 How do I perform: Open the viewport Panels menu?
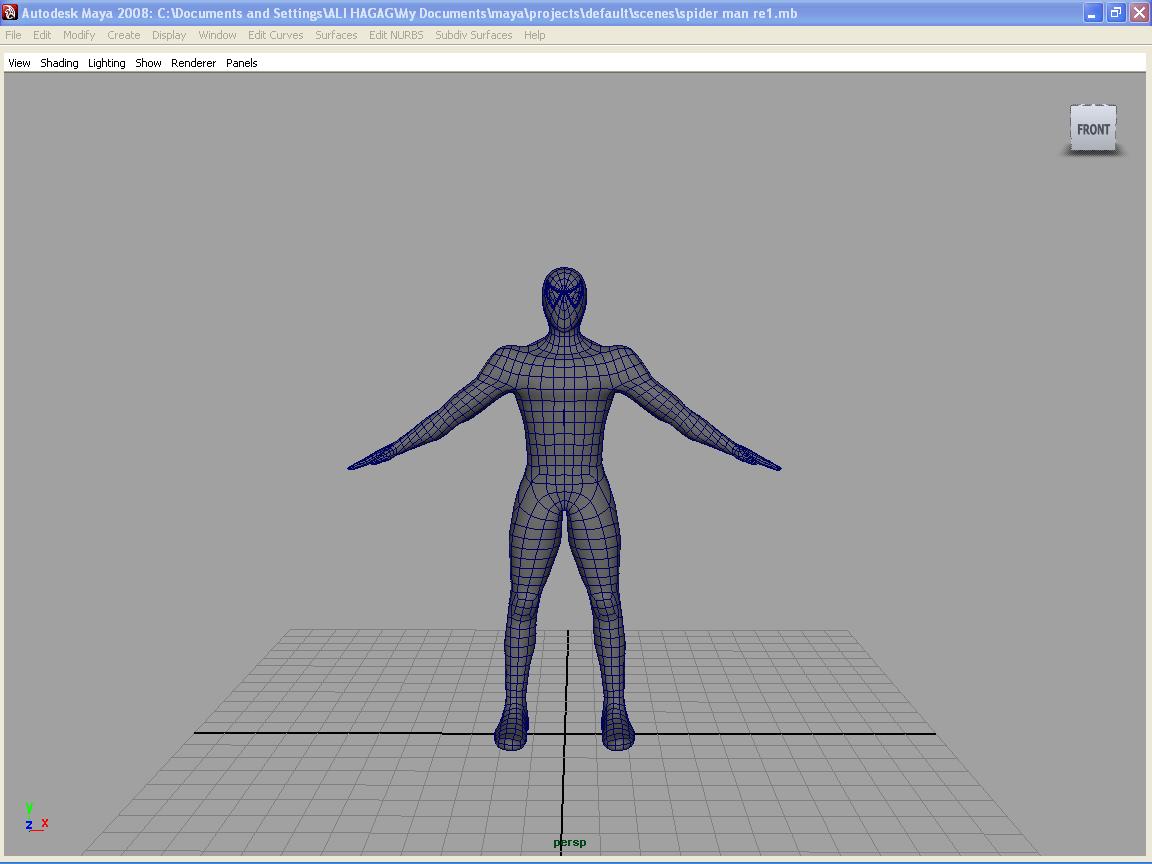[x=242, y=63]
